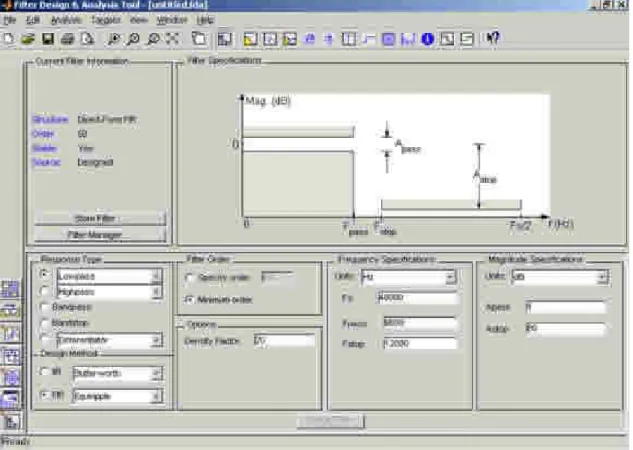Select the Lowpass response type radio button
This screenshot has width=633, height=450.
coord(44,274)
